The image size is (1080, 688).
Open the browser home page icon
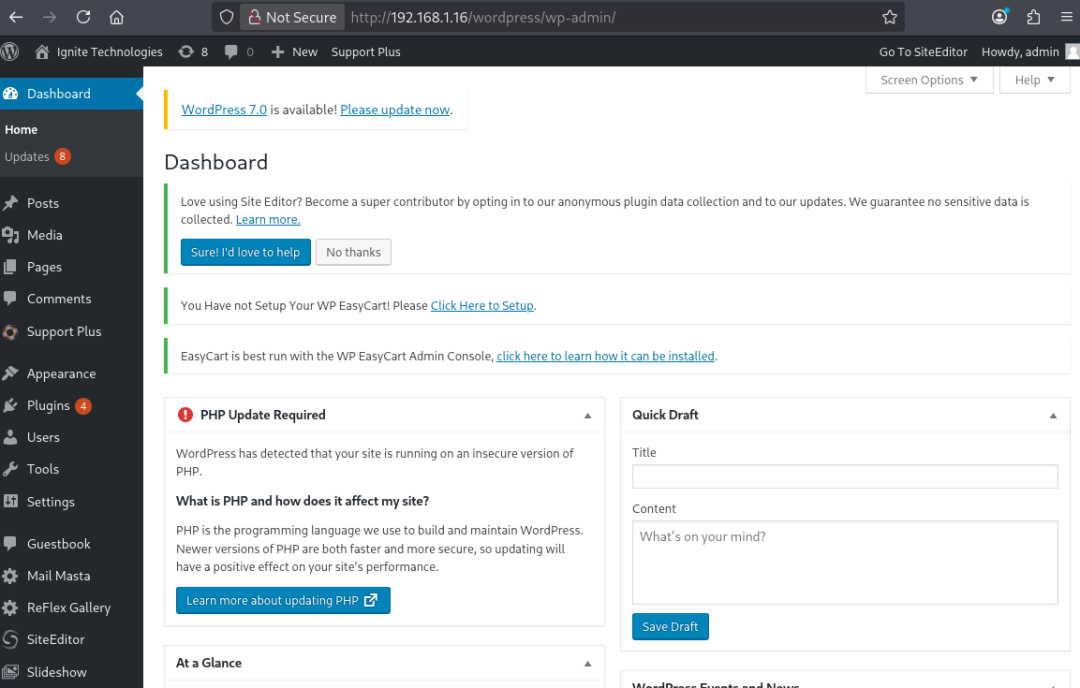click(116, 17)
